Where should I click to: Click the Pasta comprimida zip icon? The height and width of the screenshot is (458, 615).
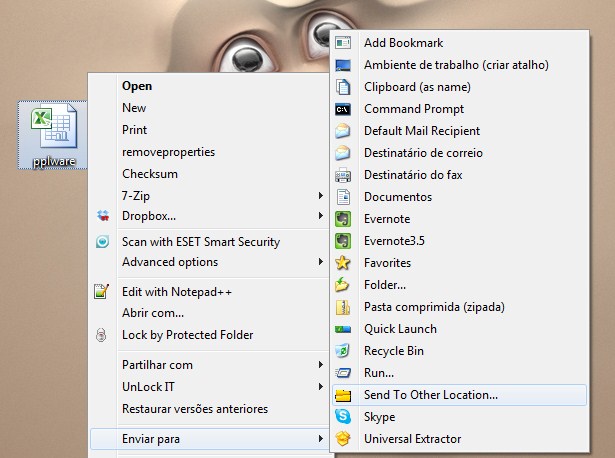pyautogui.click(x=343, y=307)
